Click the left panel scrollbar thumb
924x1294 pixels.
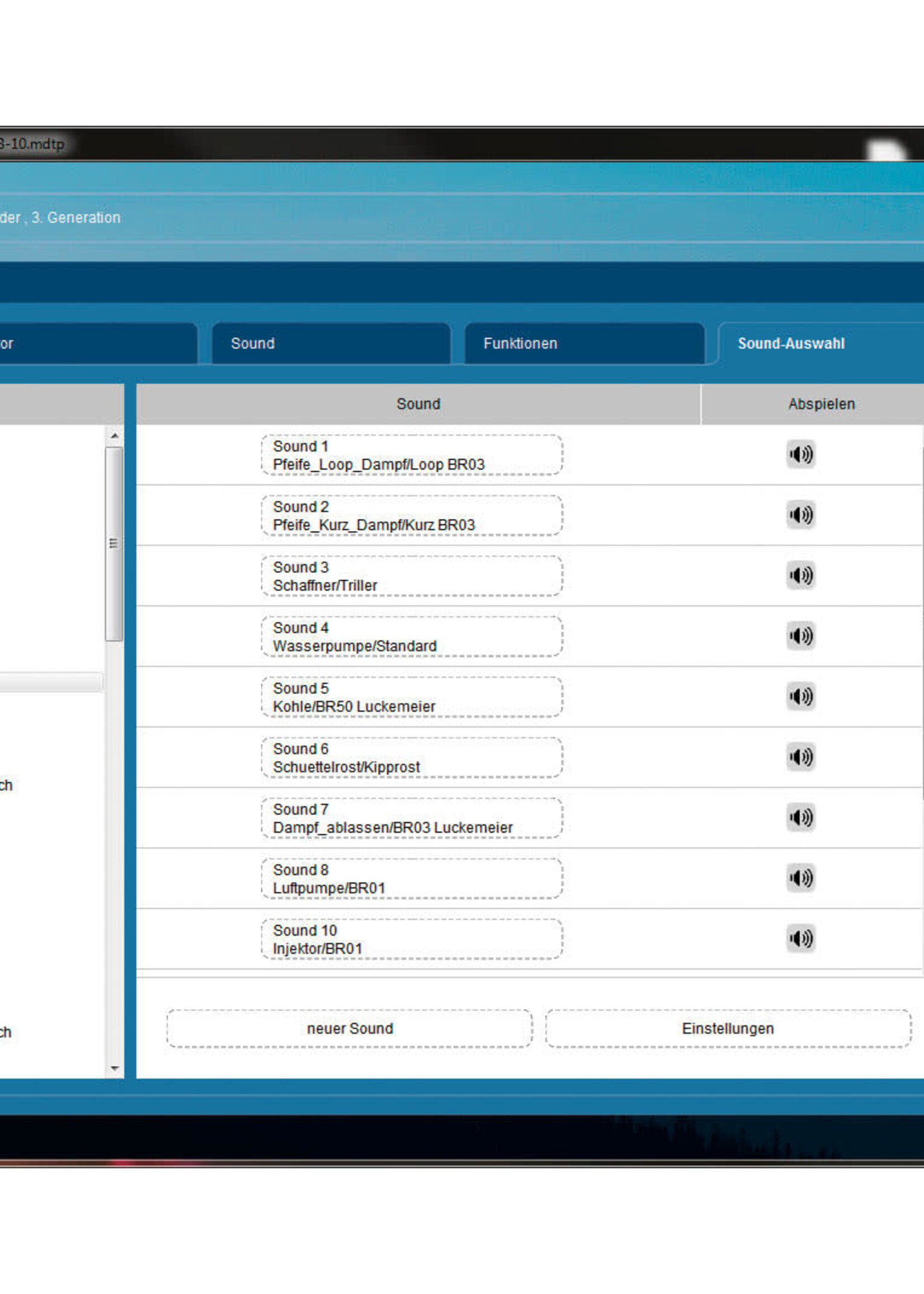click(x=114, y=543)
